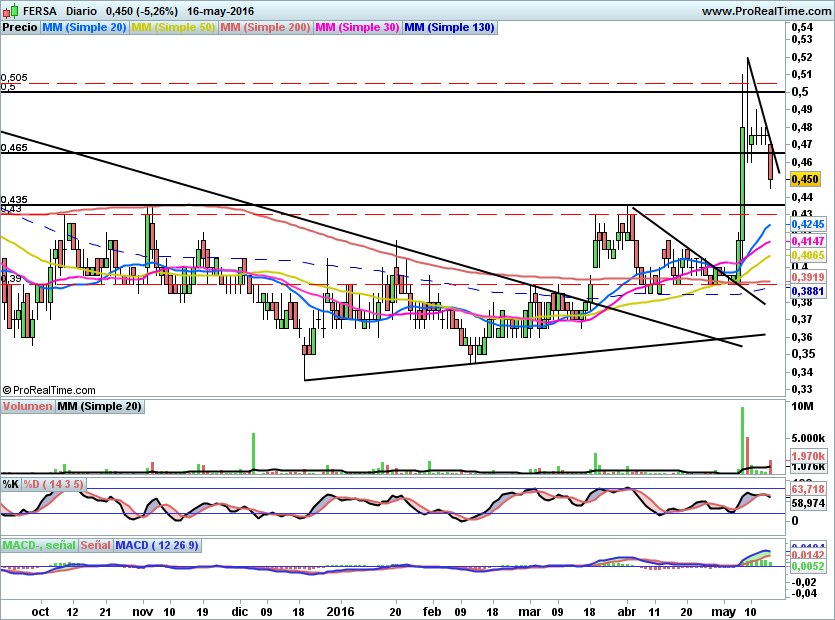The width and height of the screenshot is (835, 620).
Task: Select the MM (Simple 20) indicator label
Action: (84, 28)
